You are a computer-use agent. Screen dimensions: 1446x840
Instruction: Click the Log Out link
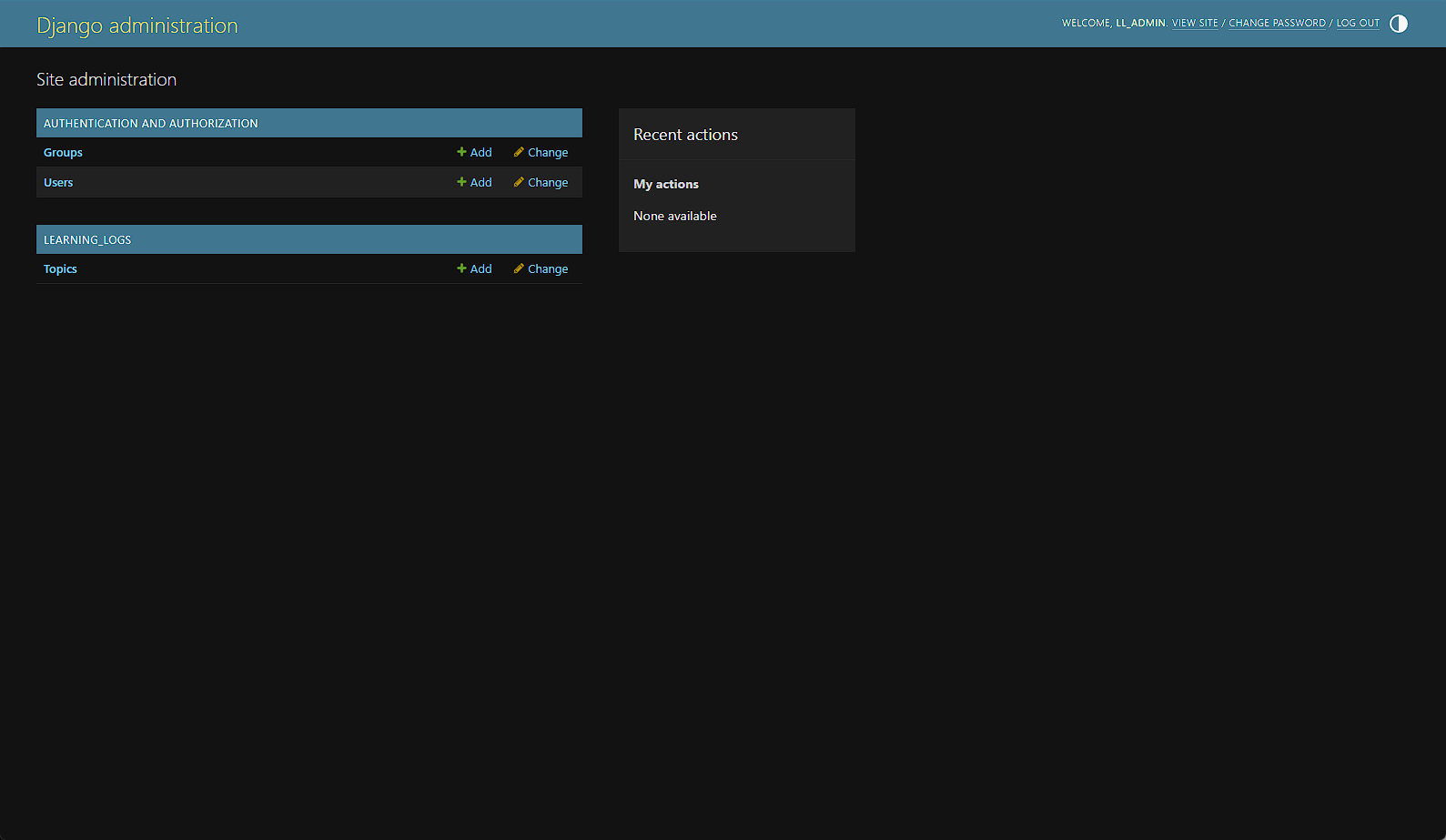[1358, 23]
